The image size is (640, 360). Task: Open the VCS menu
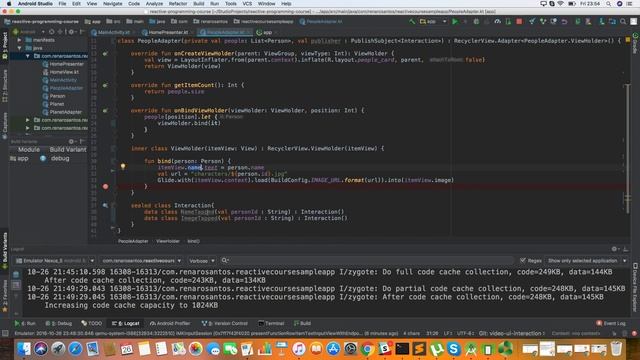(247, 4)
